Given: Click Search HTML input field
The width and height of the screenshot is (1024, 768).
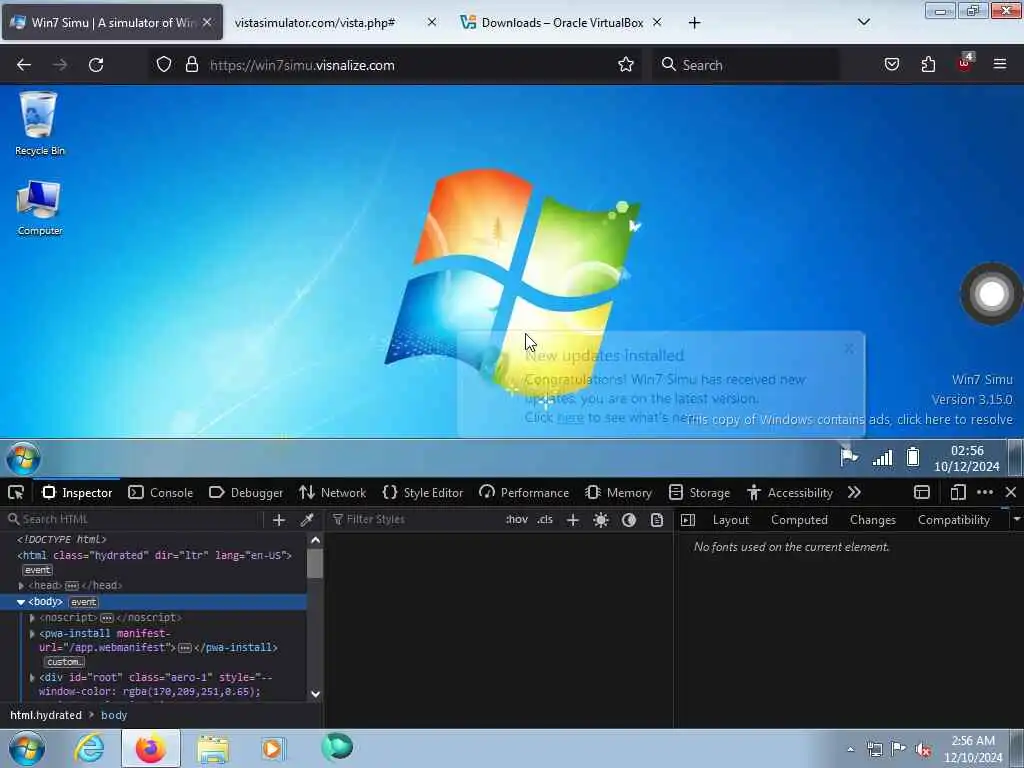Looking at the screenshot, I should (134, 519).
